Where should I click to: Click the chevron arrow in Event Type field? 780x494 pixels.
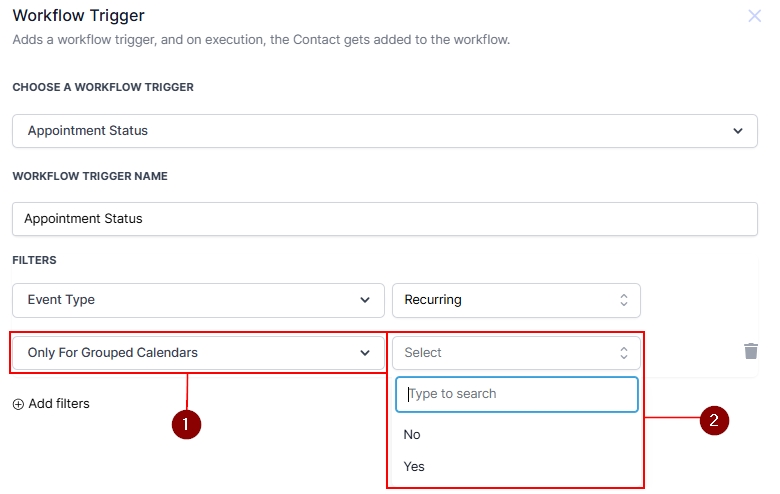pyautogui.click(x=364, y=300)
